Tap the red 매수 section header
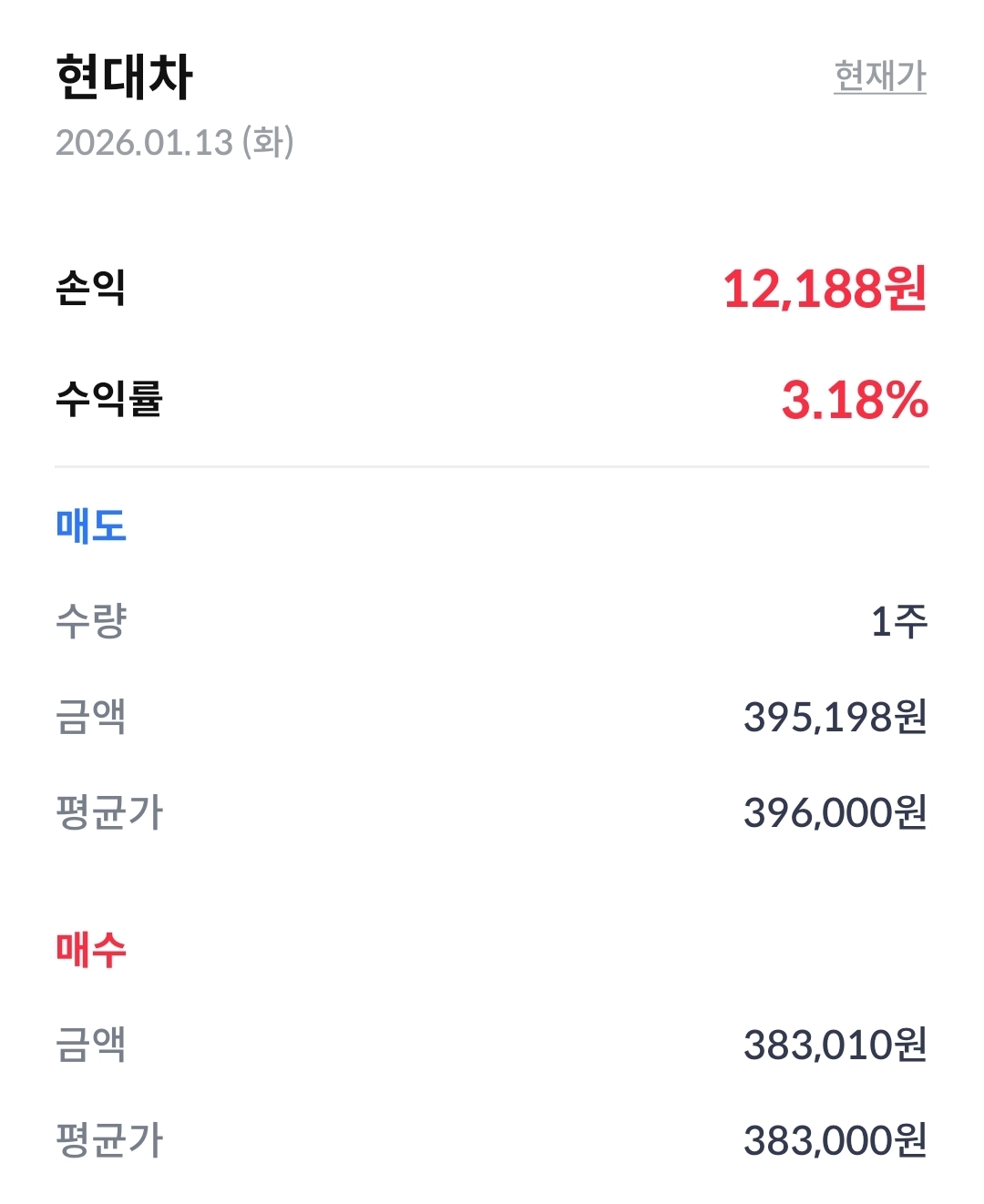 click(x=90, y=949)
